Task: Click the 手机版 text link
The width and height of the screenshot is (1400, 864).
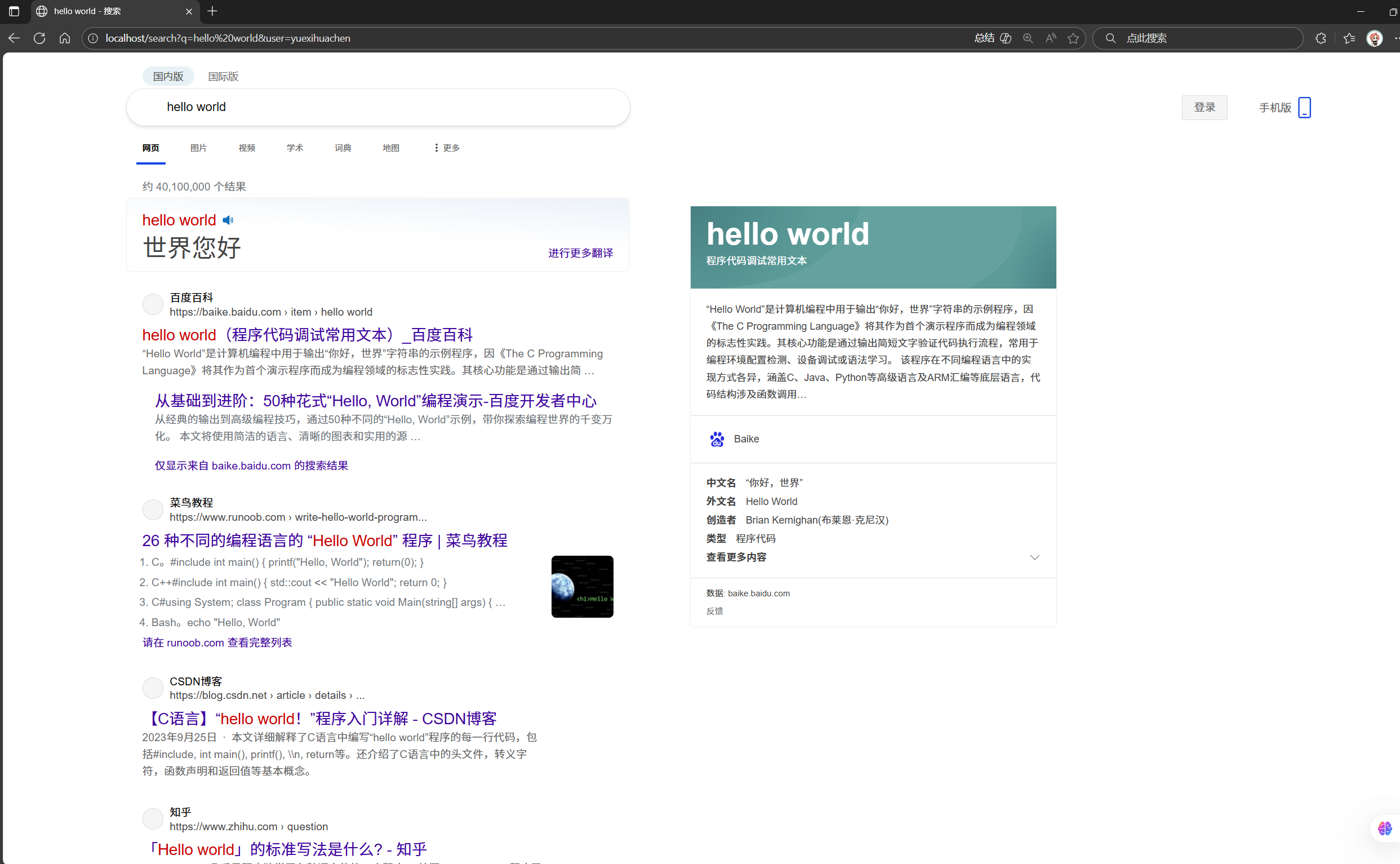Action: pos(1275,108)
